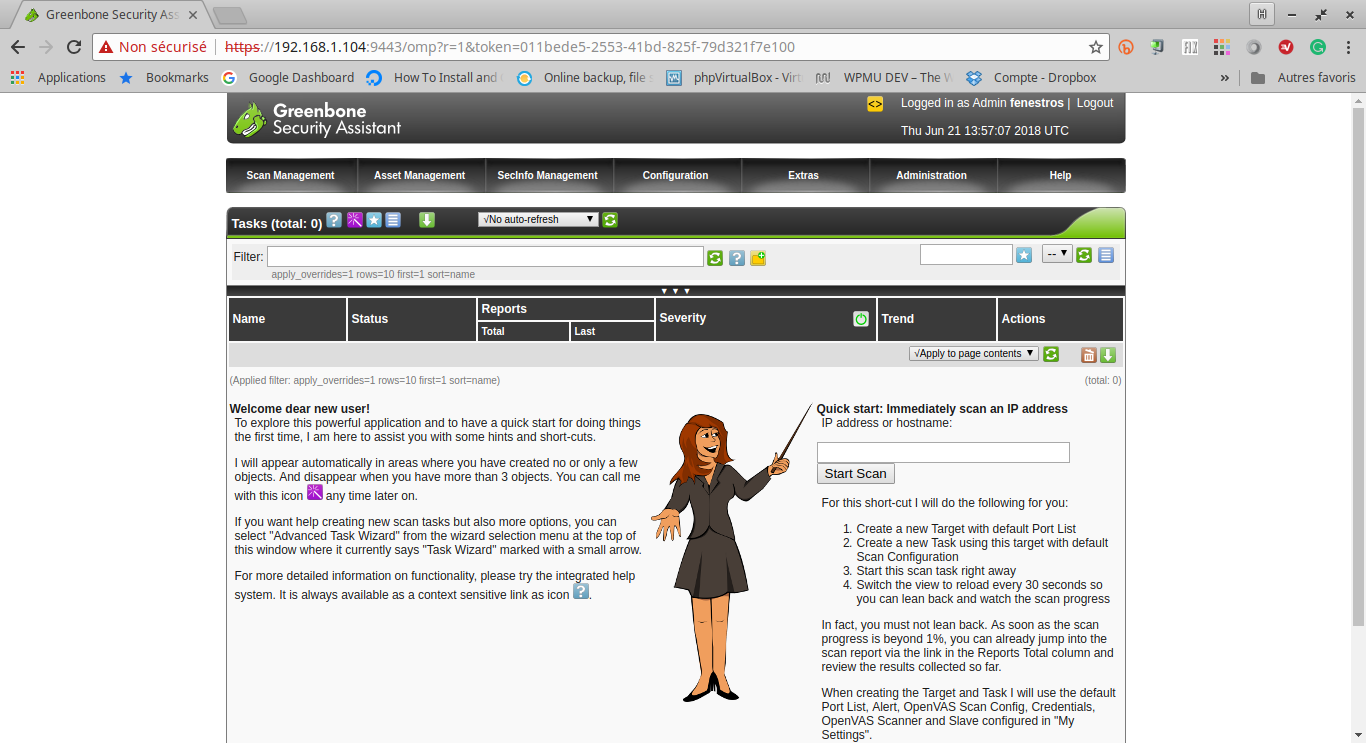Open Tasks help question mark icon

tap(334, 220)
